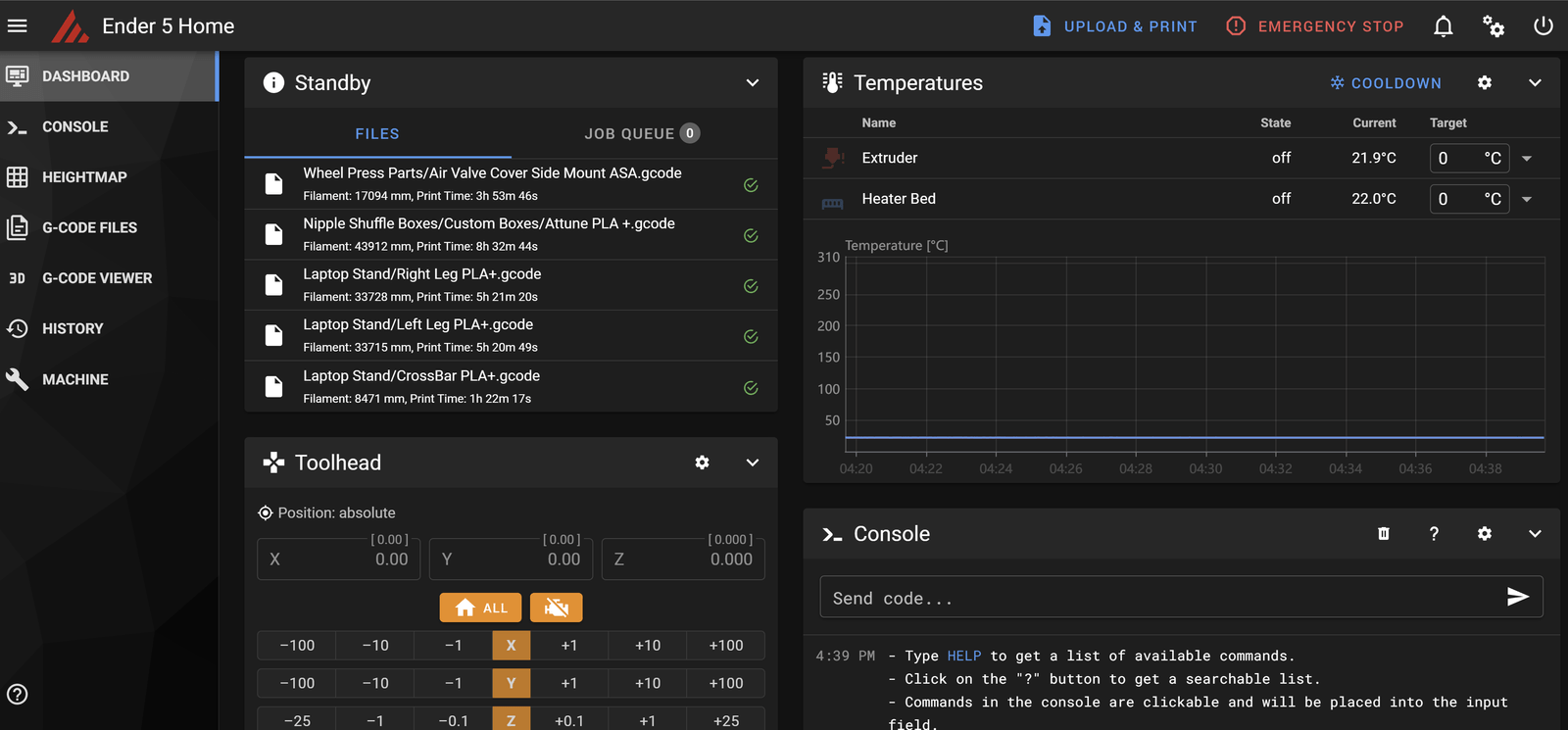Open the History page

point(109,329)
